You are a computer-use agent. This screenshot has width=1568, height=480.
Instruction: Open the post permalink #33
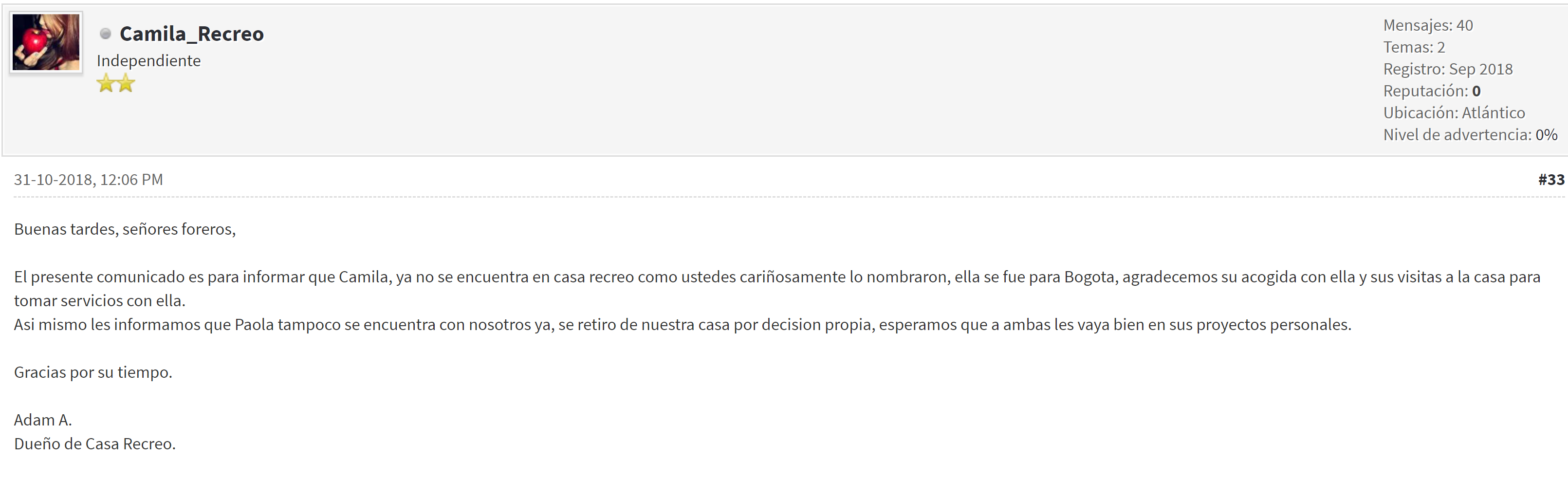pos(1550,180)
